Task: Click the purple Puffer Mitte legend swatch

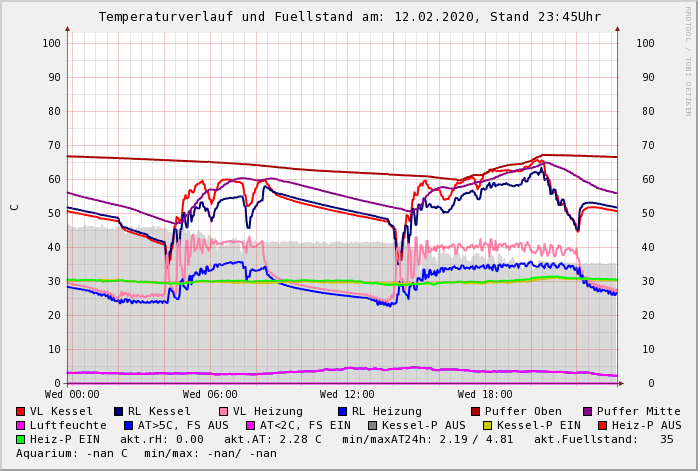Action: coord(587,411)
